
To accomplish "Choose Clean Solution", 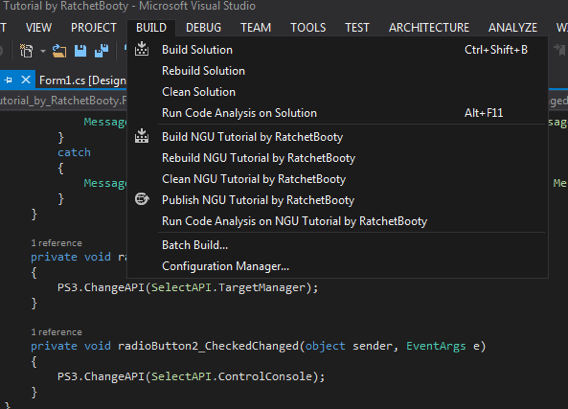I will click(337, 92).
